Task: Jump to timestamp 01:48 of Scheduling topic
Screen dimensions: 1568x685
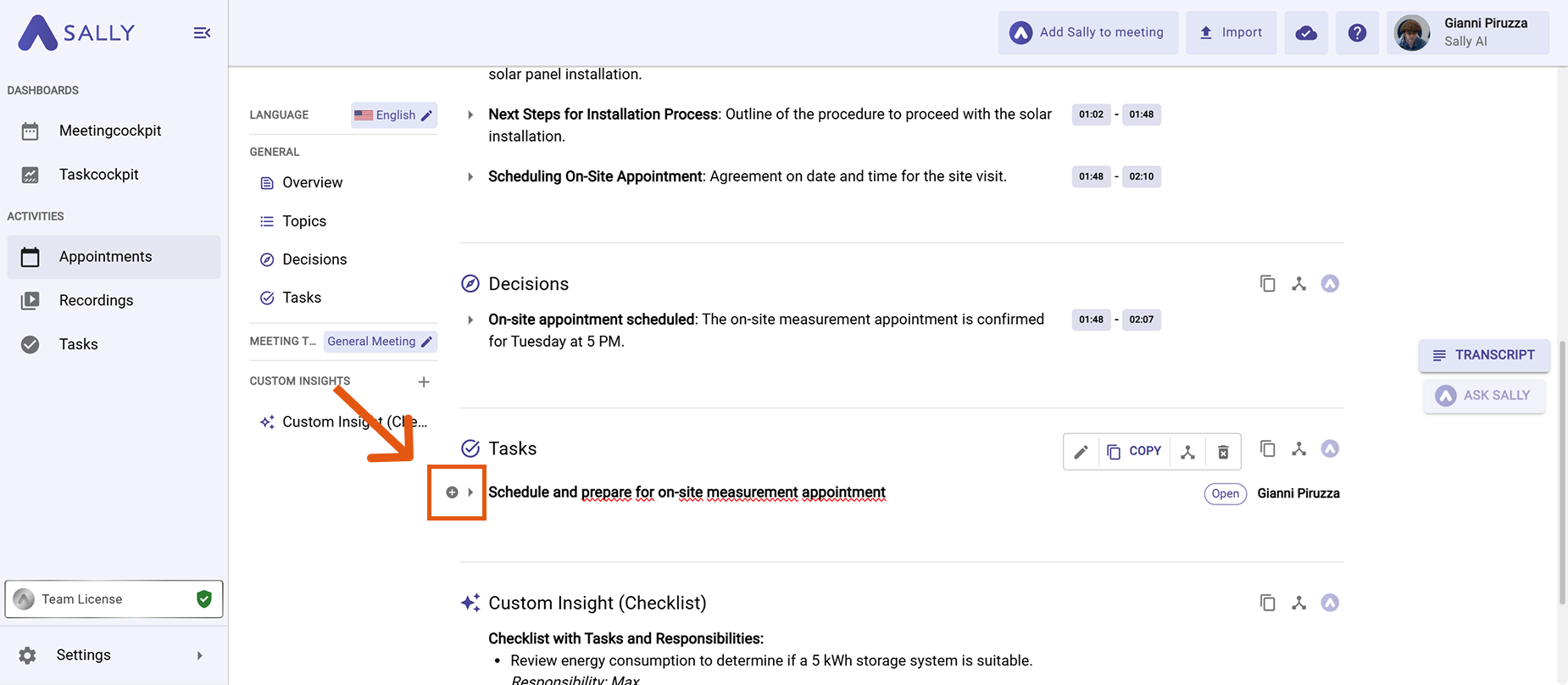Action: pyautogui.click(x=1091, y=176)
